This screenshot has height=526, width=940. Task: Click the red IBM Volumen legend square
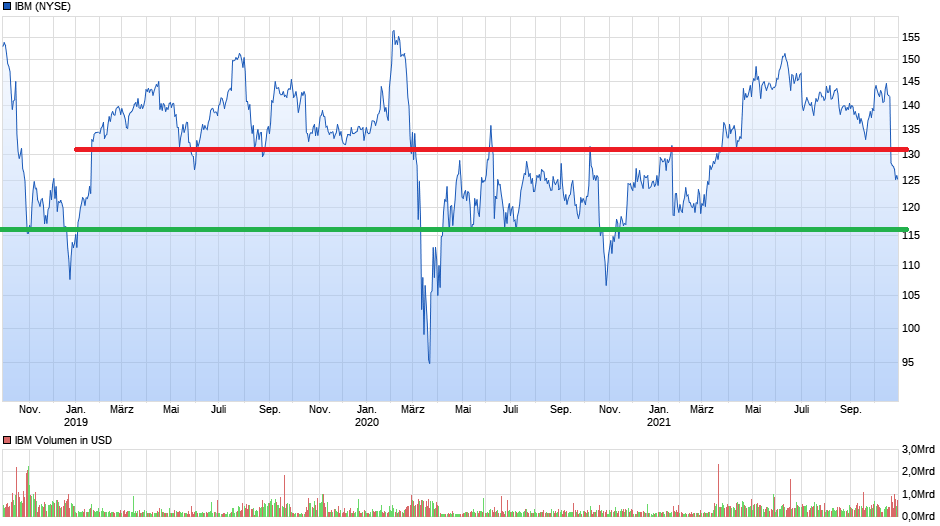(x=7, y=440)
